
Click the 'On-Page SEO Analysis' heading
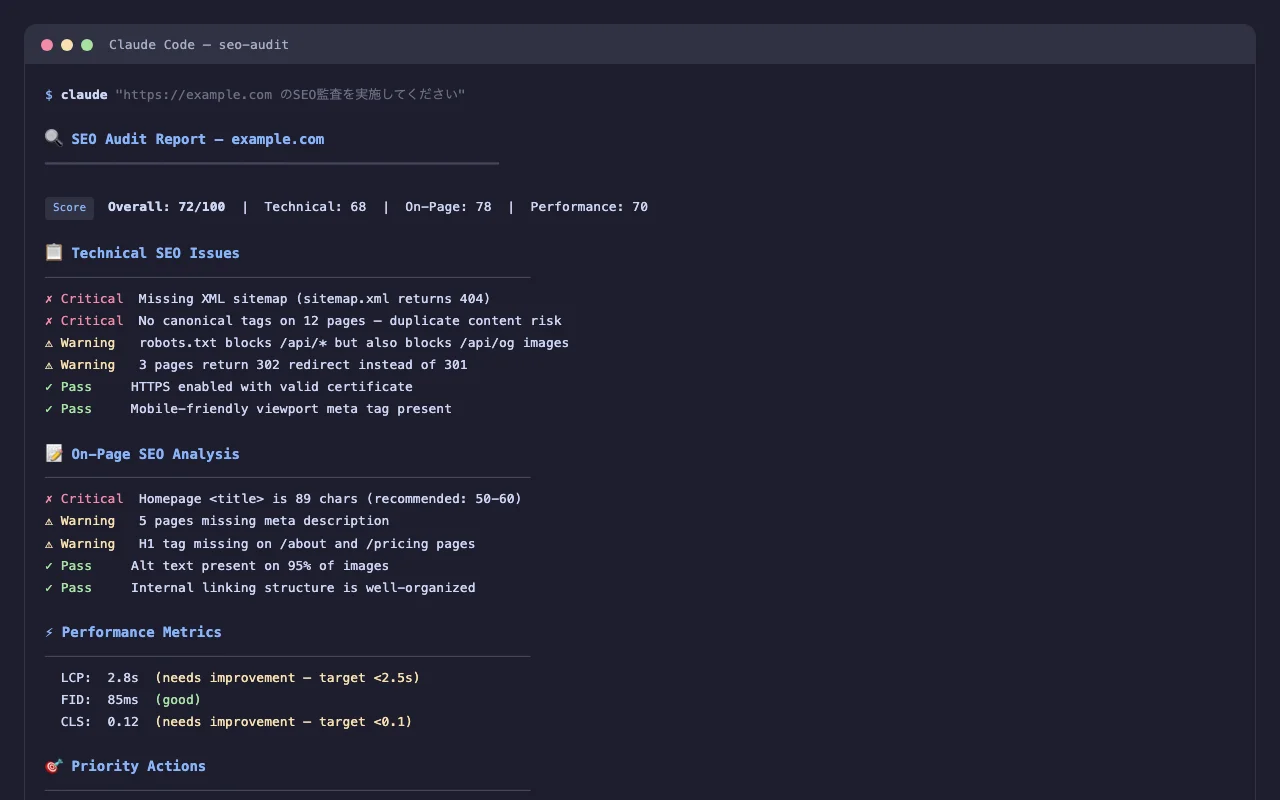tap(155, 454)
